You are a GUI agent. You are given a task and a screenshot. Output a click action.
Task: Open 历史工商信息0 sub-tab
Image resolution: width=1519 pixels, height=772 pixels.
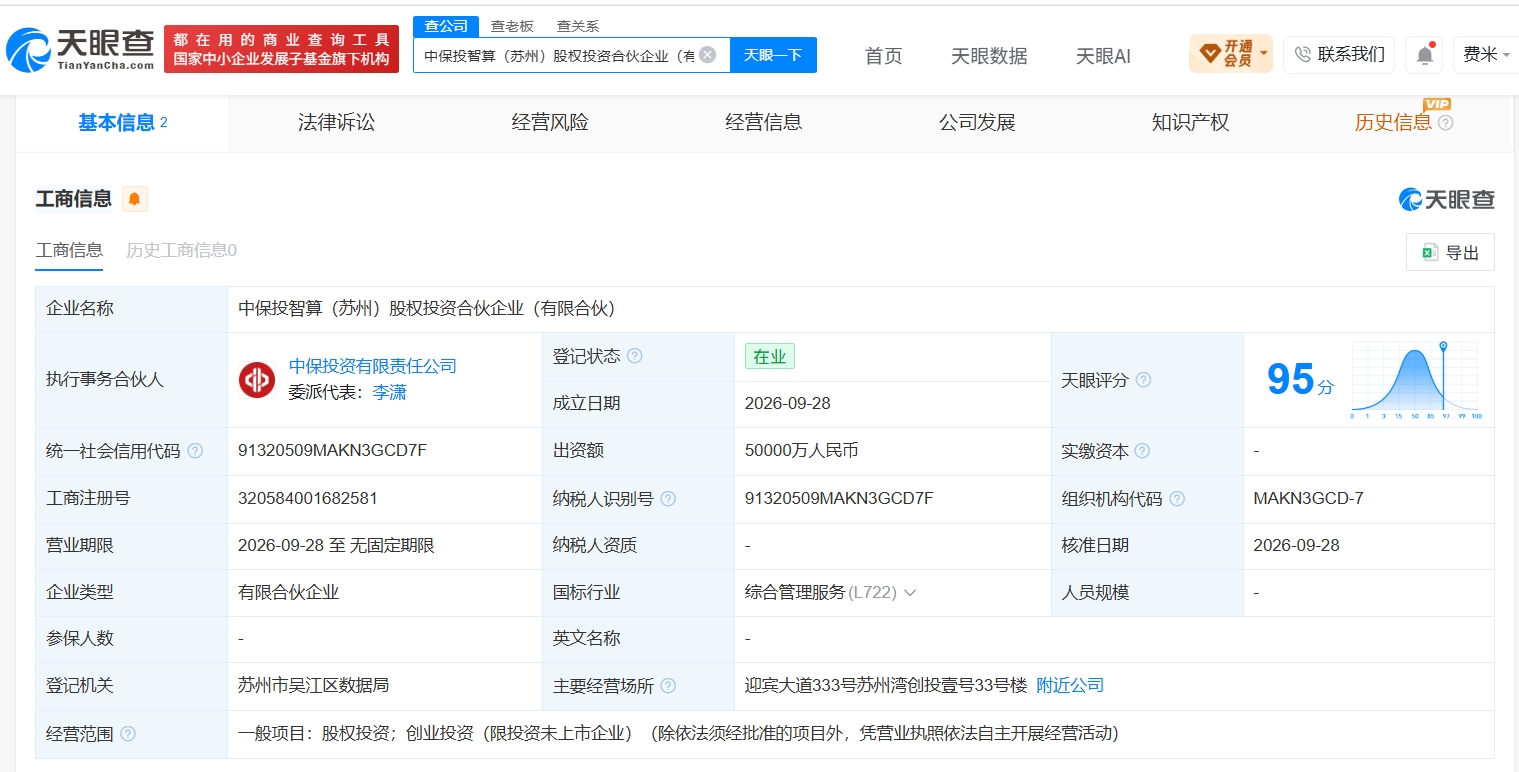click(x=181, y=250)
